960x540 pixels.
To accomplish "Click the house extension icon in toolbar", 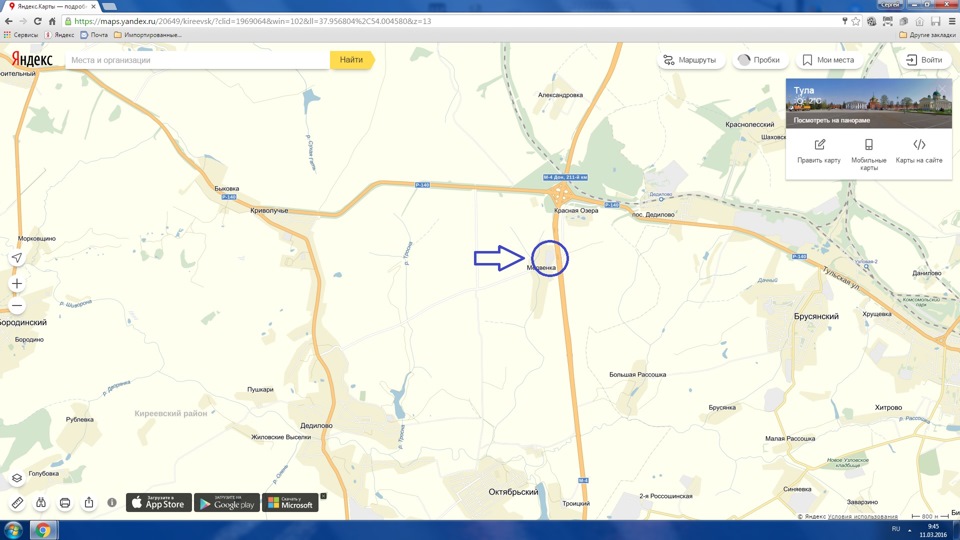I will pyautogui.click(x=920, y=21).
